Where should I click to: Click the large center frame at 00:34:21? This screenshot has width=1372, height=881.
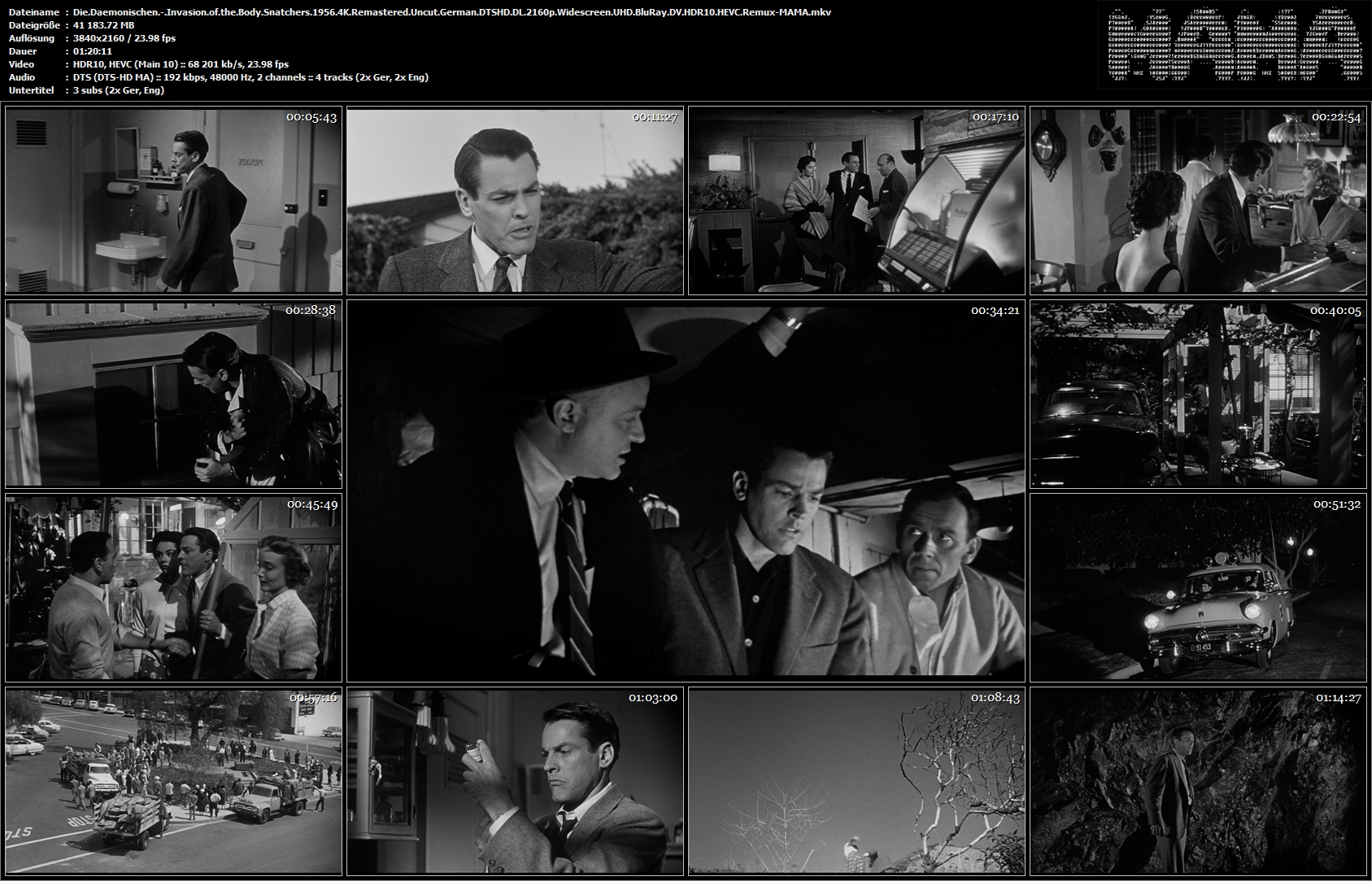point(686,491)
